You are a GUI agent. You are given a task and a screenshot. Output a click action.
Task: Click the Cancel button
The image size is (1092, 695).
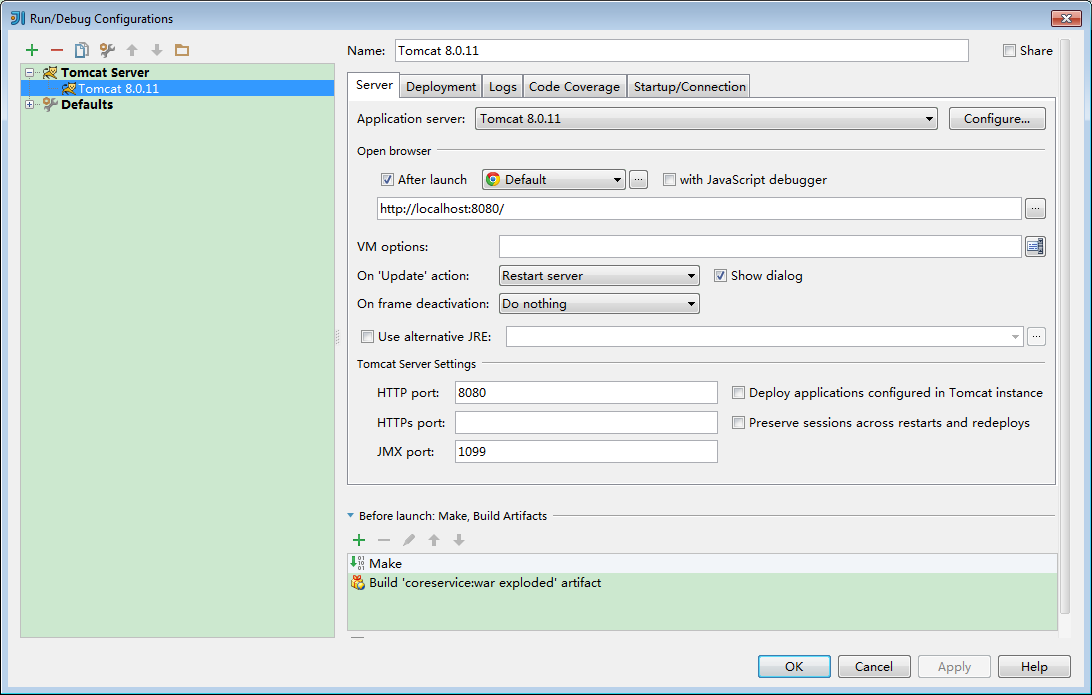873,666
